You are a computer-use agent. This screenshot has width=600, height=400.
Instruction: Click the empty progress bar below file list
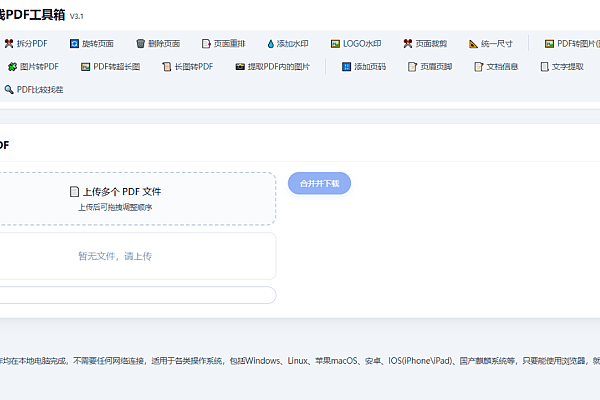click(138, 295)
